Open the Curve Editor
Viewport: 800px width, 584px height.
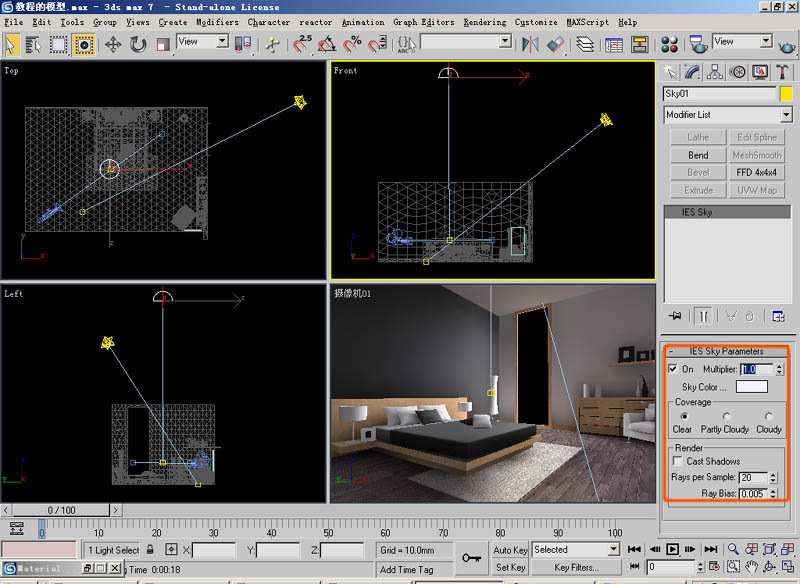(x=614, y=45)
